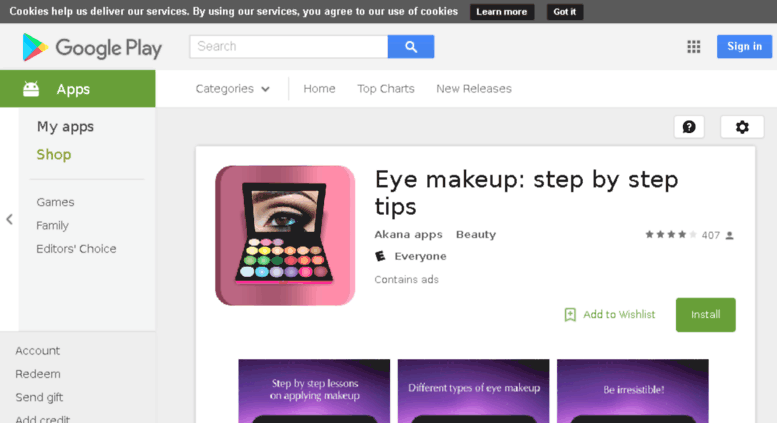Click the Everyone content rating E icon
This screenshot has width=777, height=423.
click(x=380, y=256)
